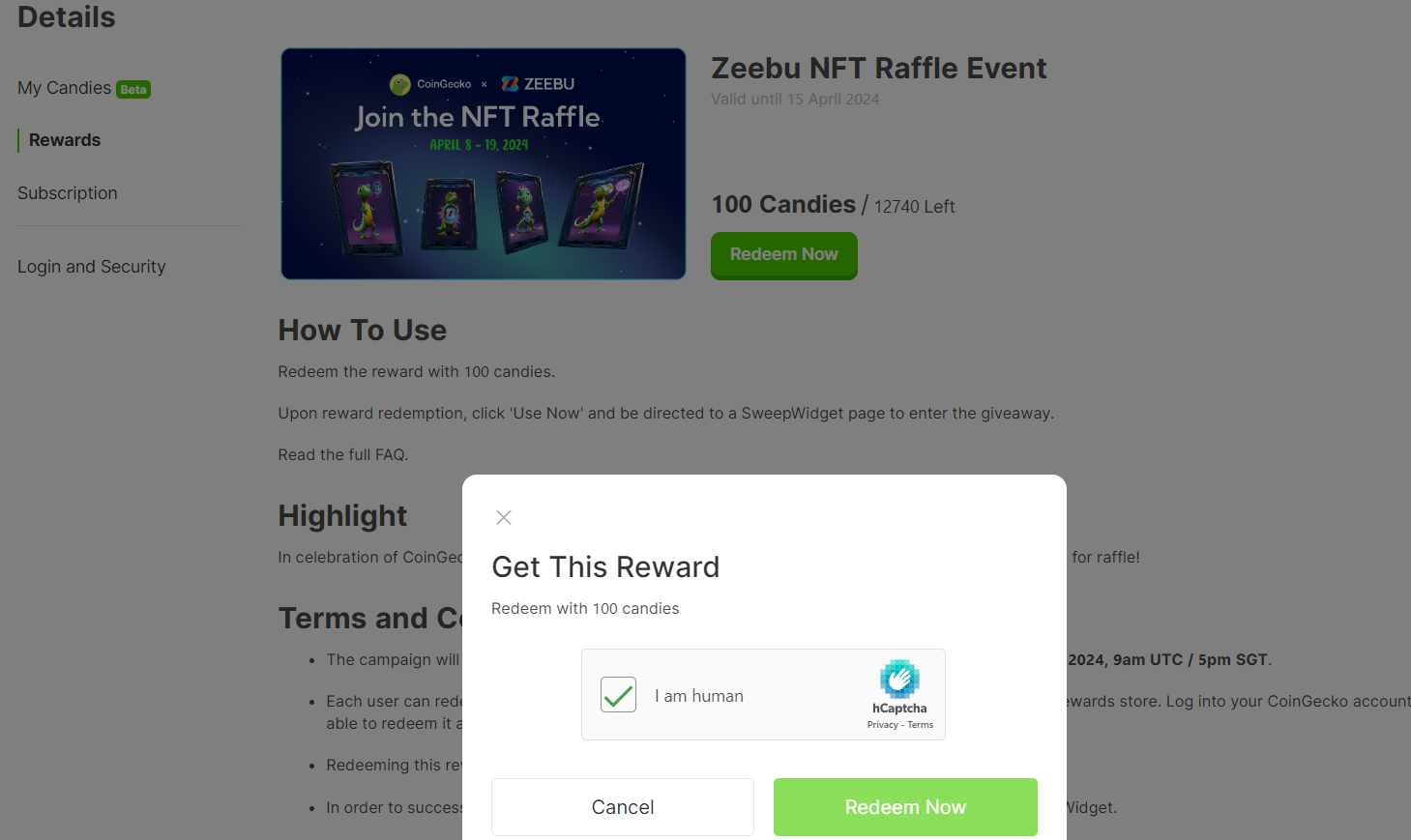Click the ZEEBU logo in the banner
The image size is (1411, 840).
point(538,84)
